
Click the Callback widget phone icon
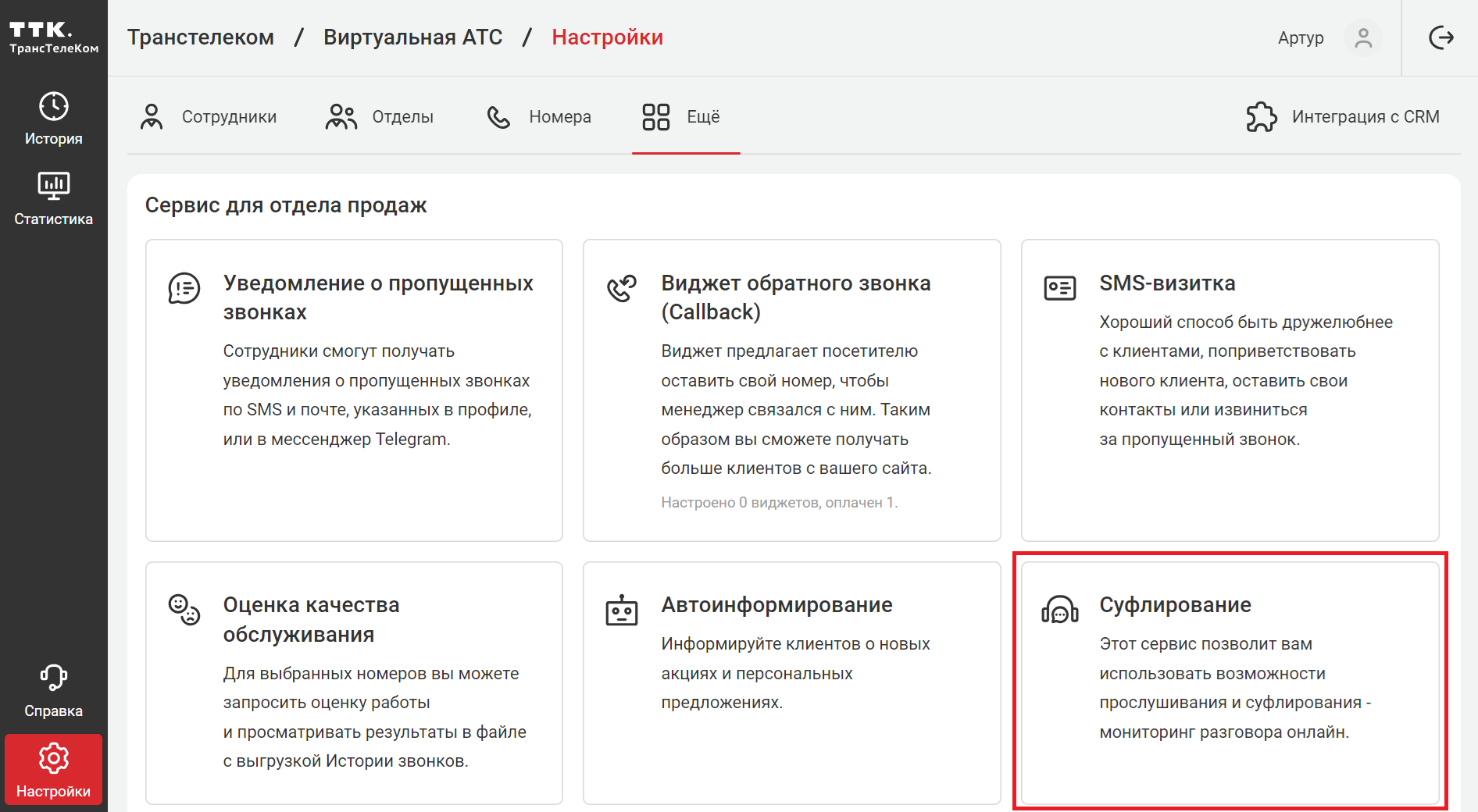click(x=622, y=288)
